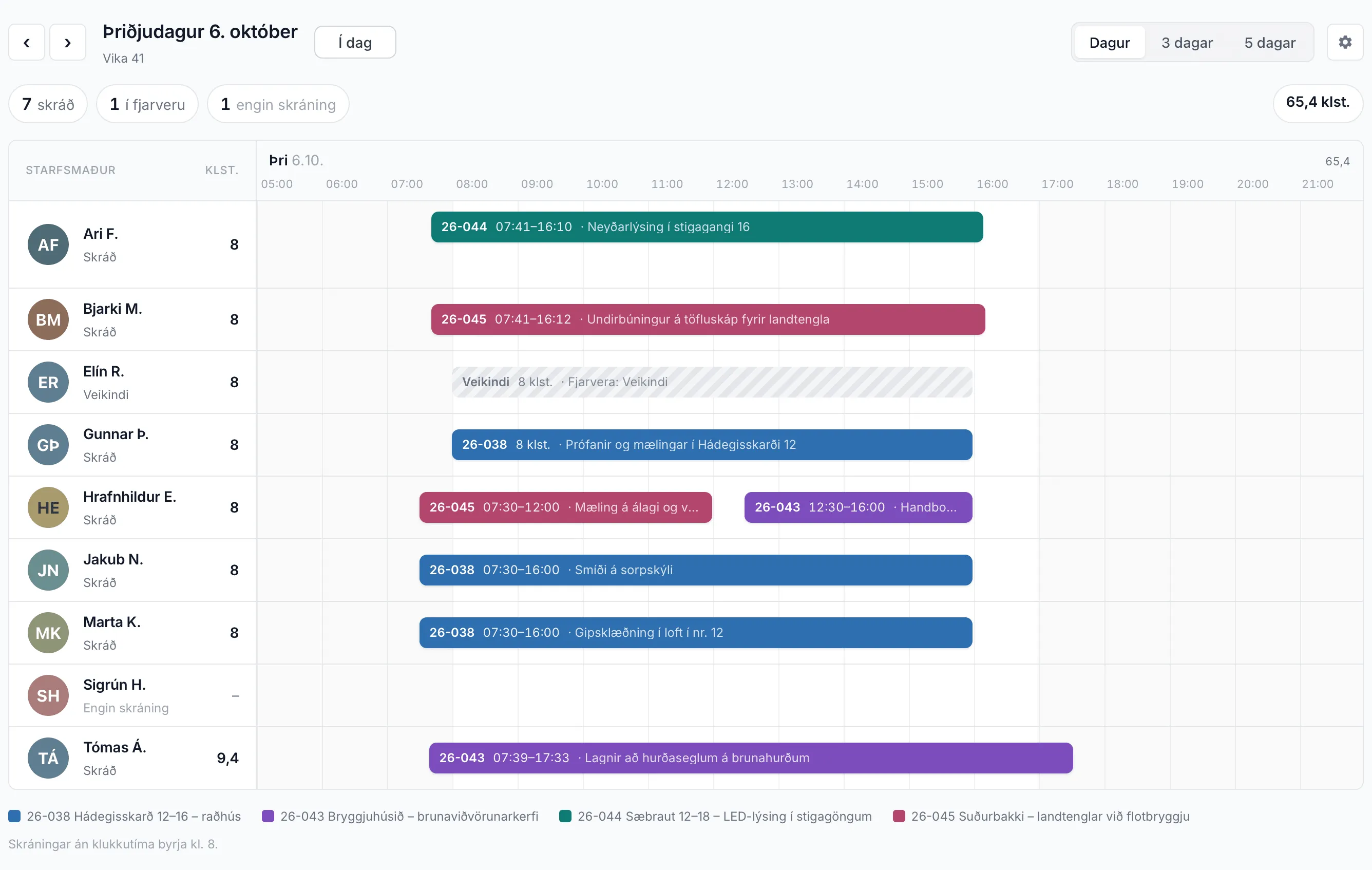The height and width of the screenshot is (870, 1372).
Task: Click the name Sigrún H.
Action: (114, 684)
